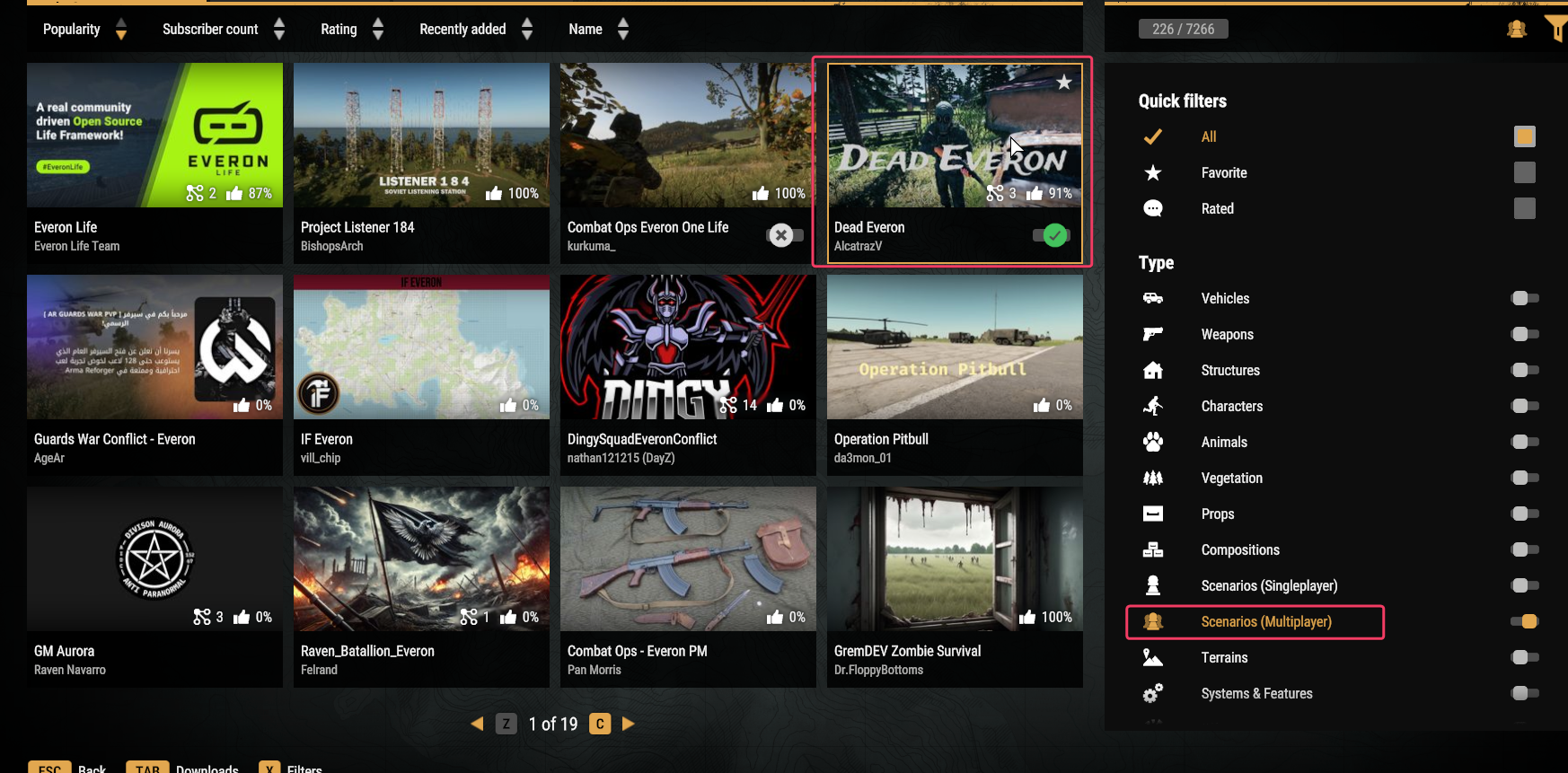Toggle Rating sort direction arrows
This screenshot has width=1568, height=773.
(378, 29)
